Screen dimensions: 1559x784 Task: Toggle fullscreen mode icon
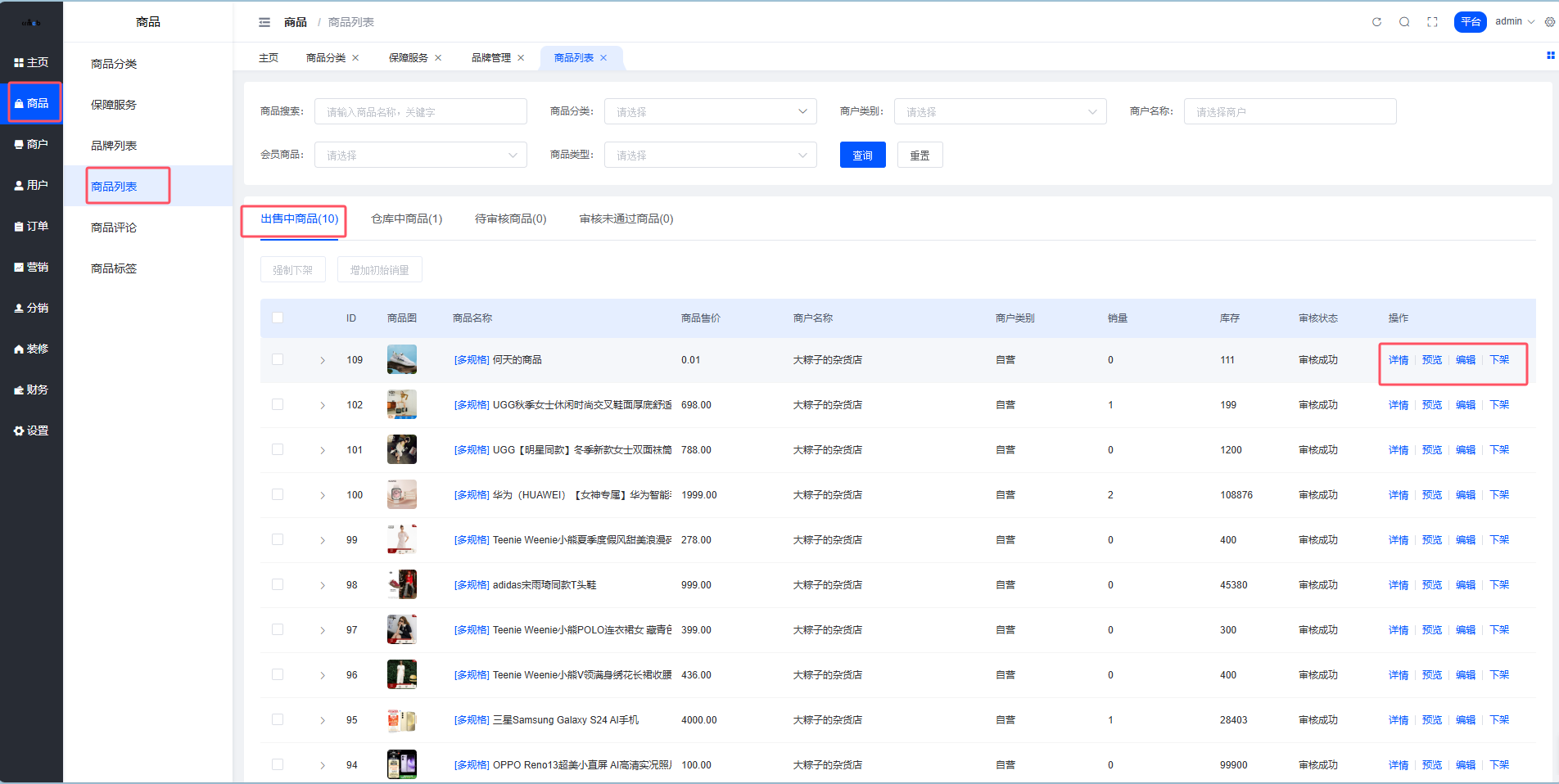pyautogui.click(x=1432, y=22)
